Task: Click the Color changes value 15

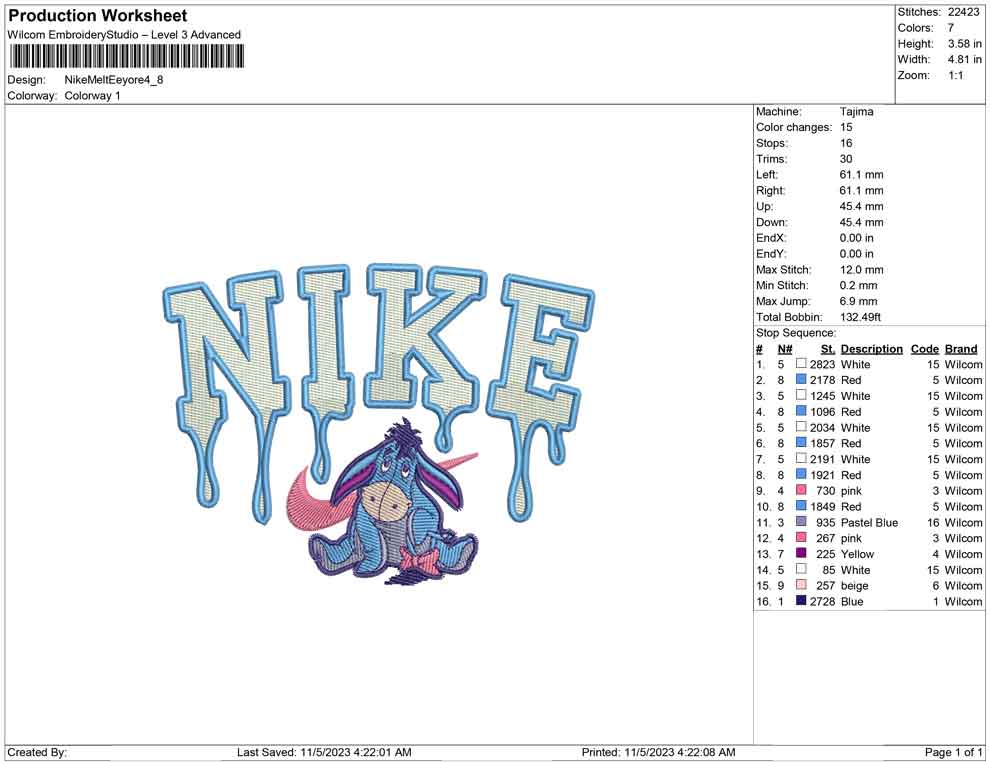Action: pos(846,128)
